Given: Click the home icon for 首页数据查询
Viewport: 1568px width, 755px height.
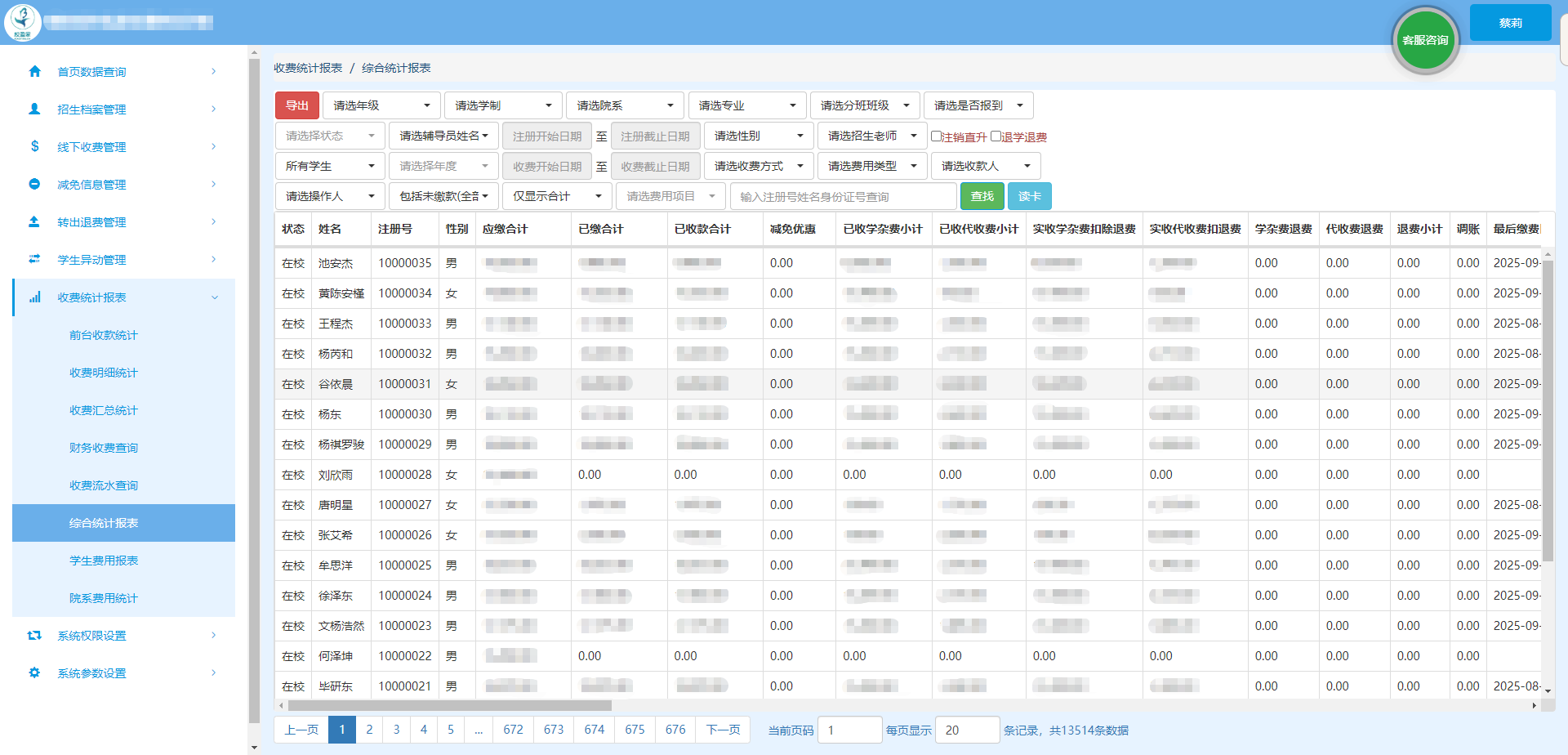Looking at the screenshot, I should tap(34, 72).
